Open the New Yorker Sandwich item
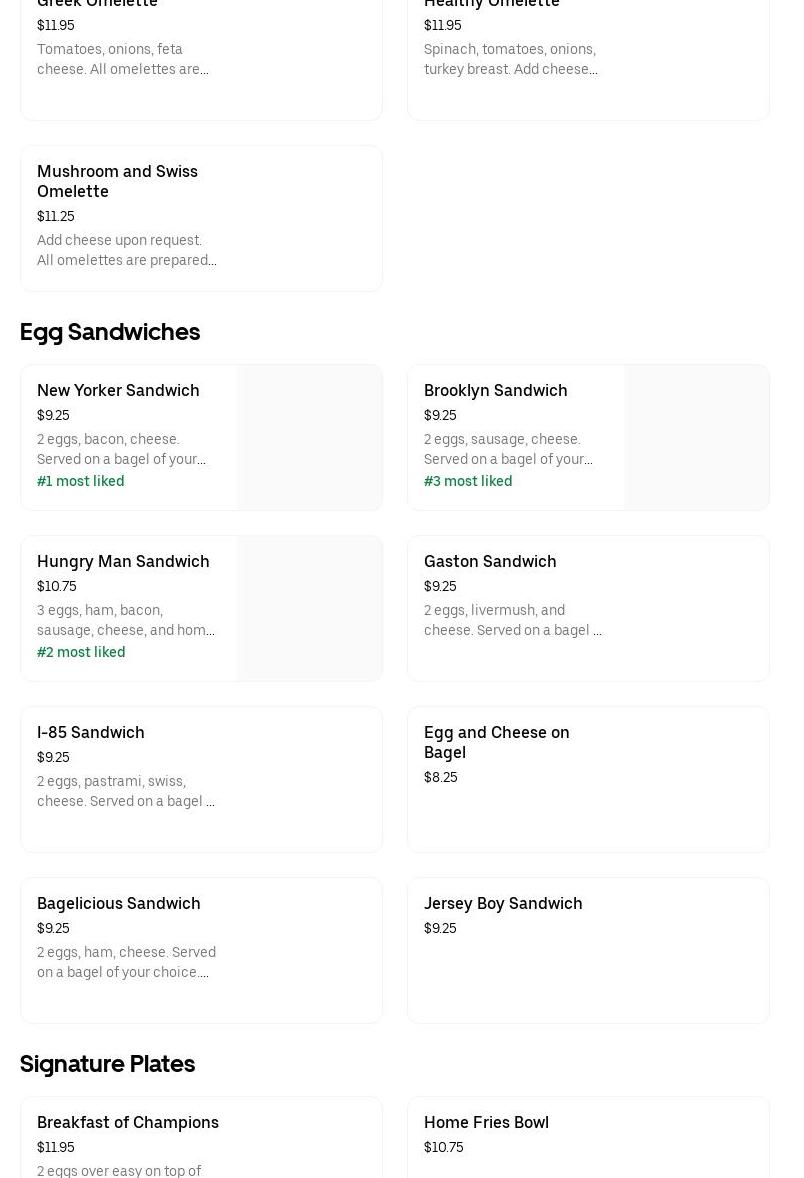Image resolution: width=804 pixels, height=1178 pixels. point(118,391)
